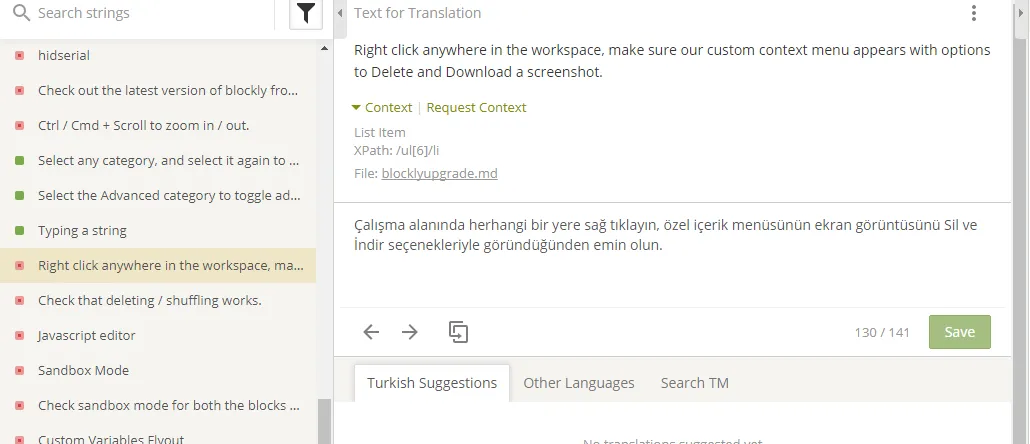This screenshot has height=444, width=1030.
Task: Collapse right panel arrow at far edge
Action: [x=1019, y=13]
